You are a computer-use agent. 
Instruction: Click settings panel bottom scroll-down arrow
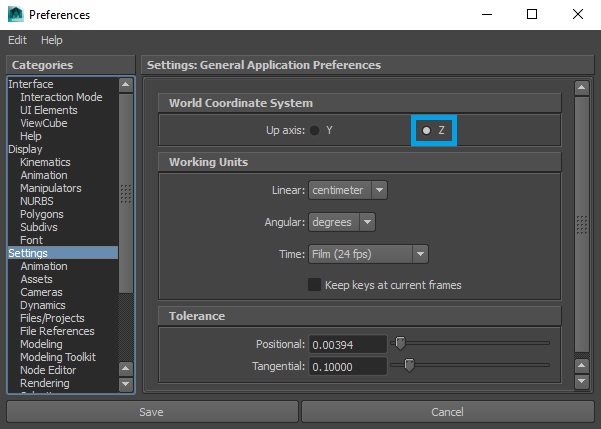[581, 381]
